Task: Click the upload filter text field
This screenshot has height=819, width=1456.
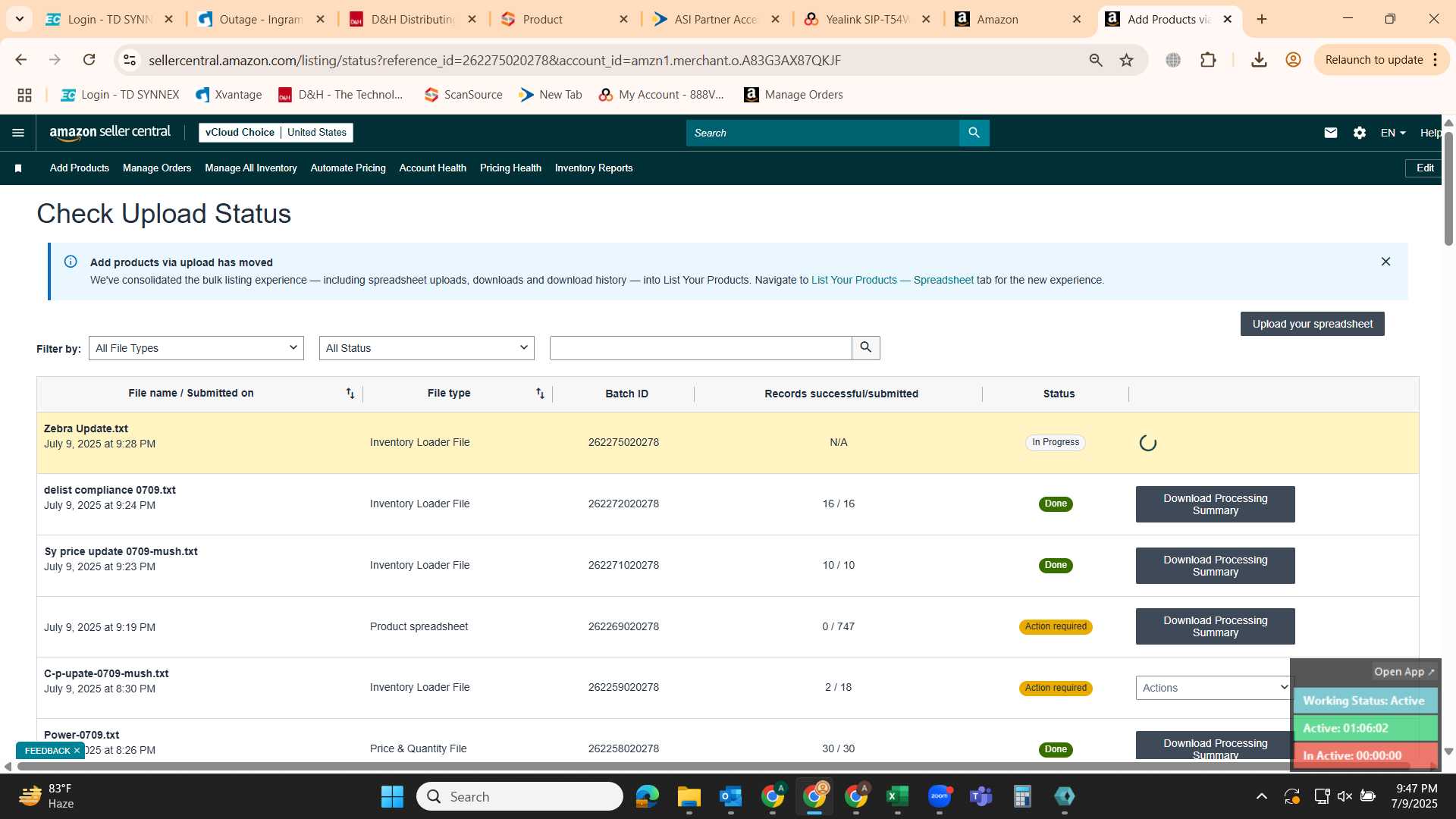Action: (x=701, y=348)
